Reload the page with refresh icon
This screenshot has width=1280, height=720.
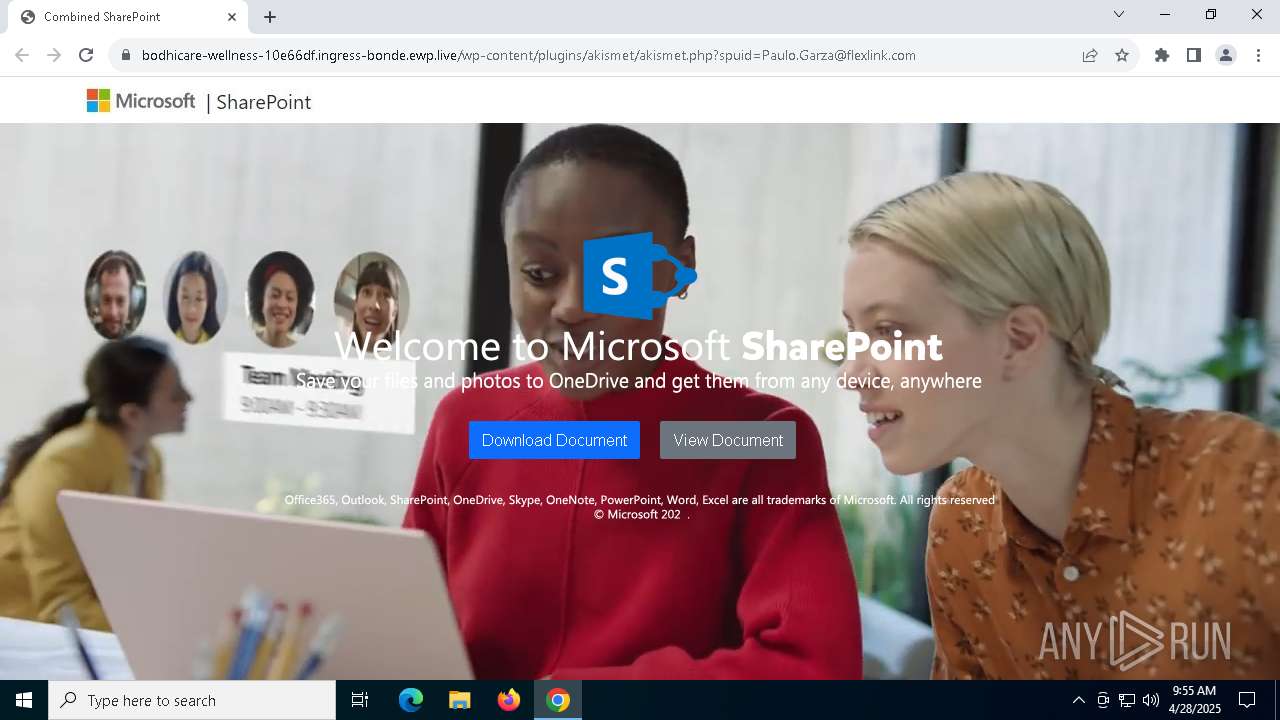[x=86, y=55]
